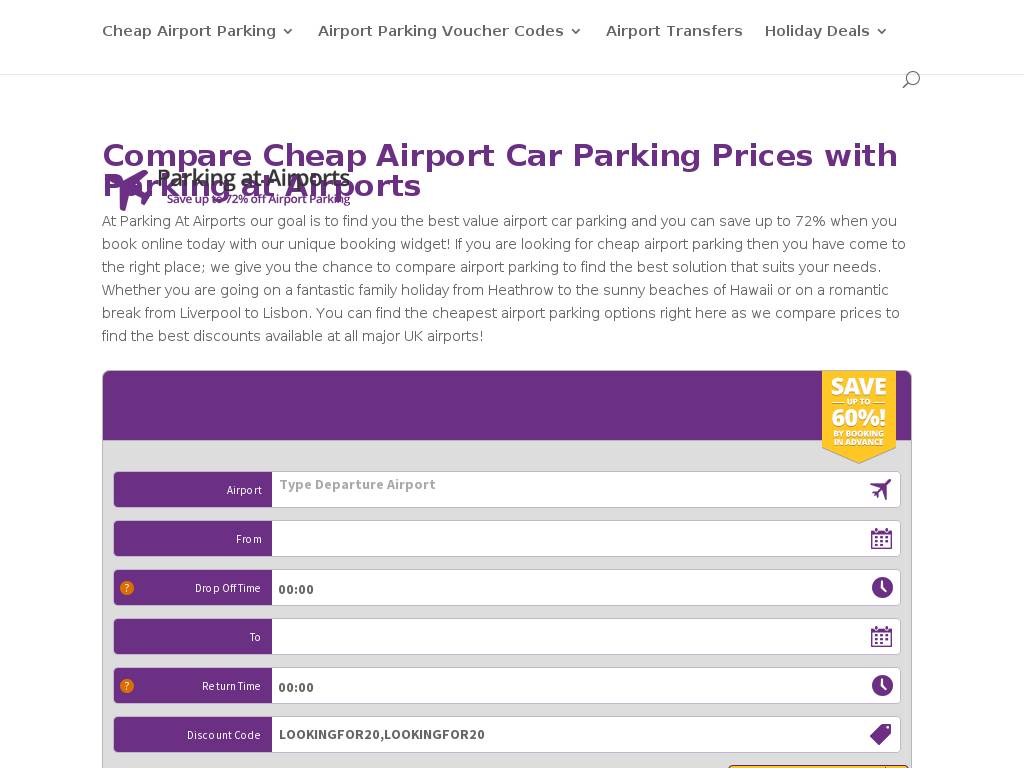Image resolution: width=1024 pixels, height=768 pixels.
Task: Expand Airport Parking Voucher Codes menu
Action: point(449,31)
